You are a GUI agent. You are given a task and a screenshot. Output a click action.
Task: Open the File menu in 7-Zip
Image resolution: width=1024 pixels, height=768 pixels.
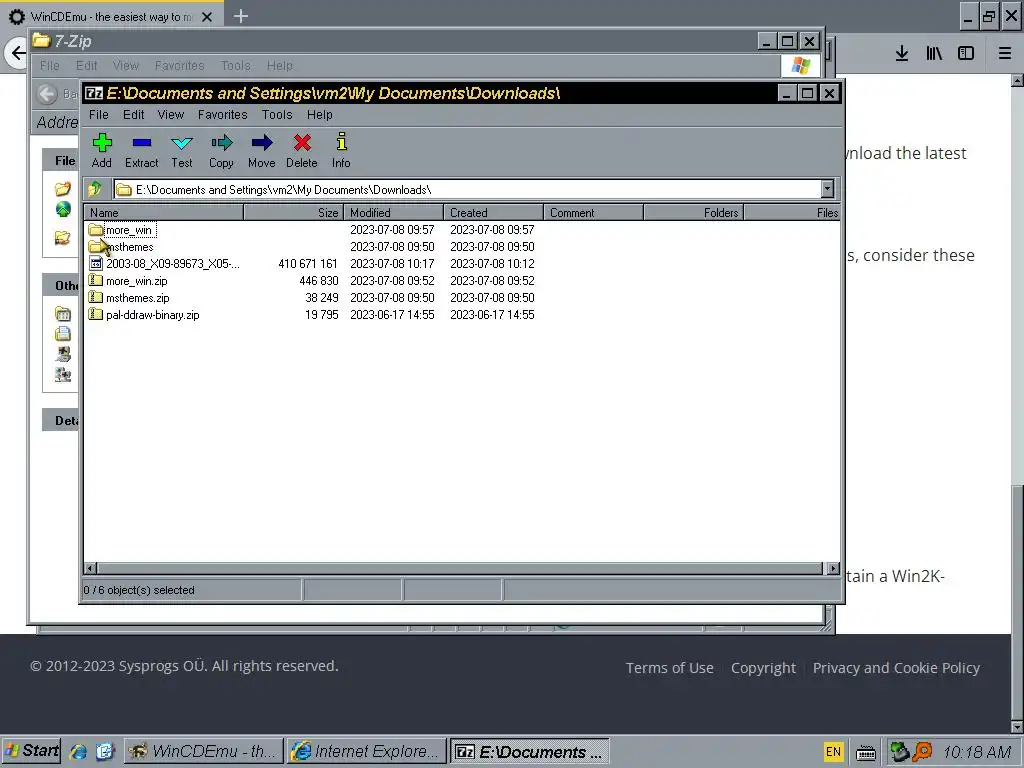99,115
